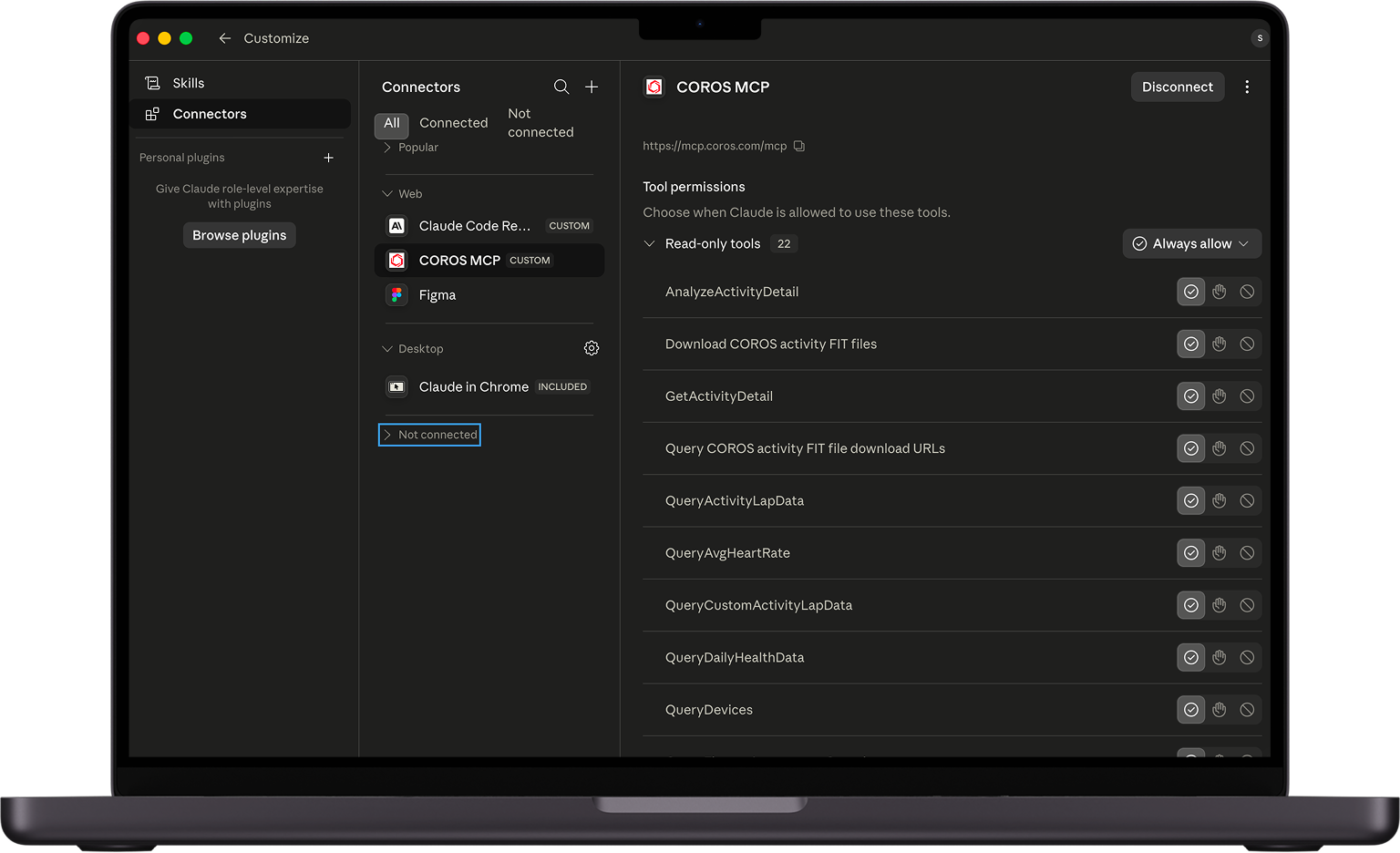Image resolution: width=1400 pixels, height=853 pixels.
Task: Select the Connected filter tab
Action: (454, 123)
